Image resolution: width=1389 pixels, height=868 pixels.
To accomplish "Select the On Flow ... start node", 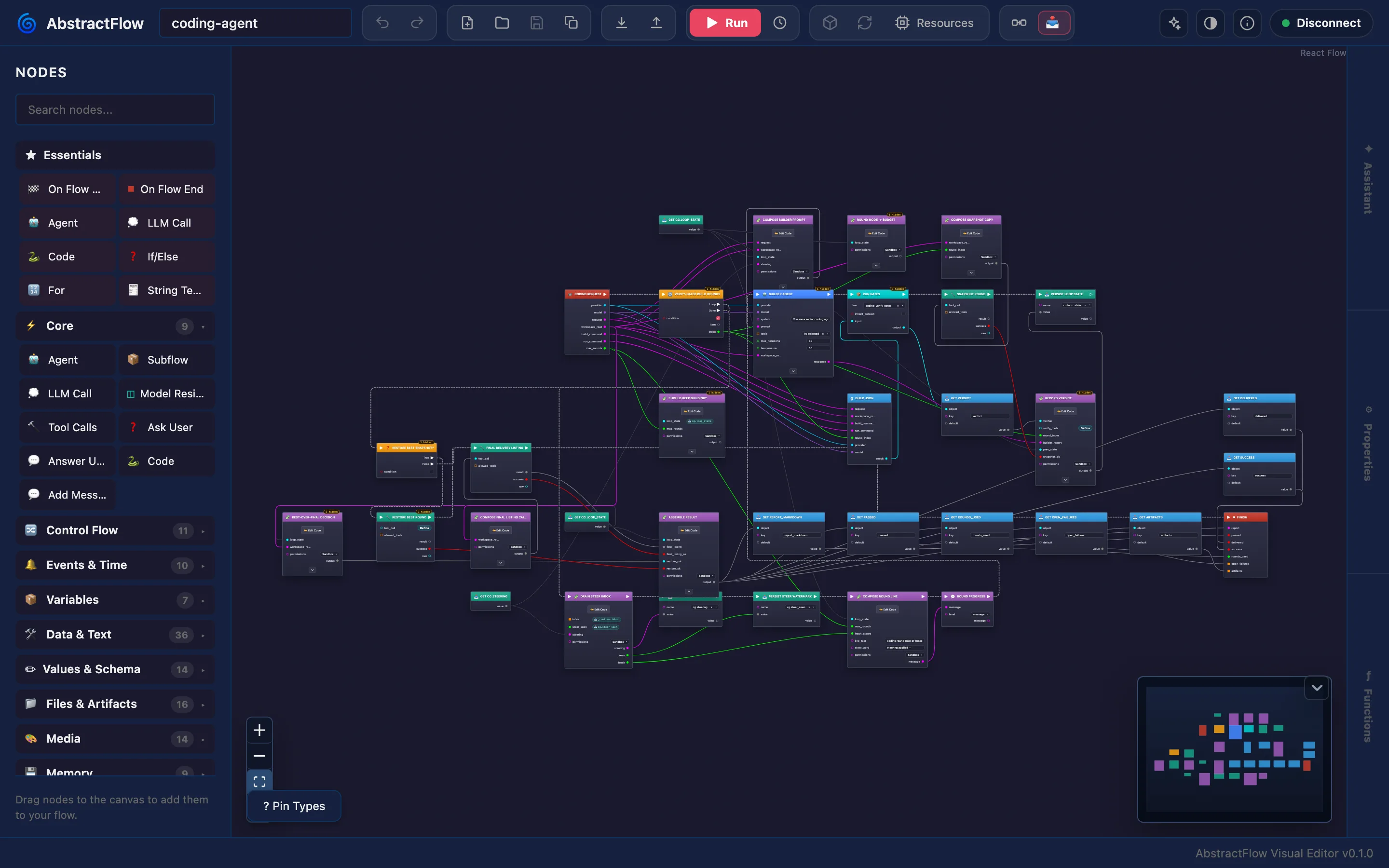I will 68,190.
